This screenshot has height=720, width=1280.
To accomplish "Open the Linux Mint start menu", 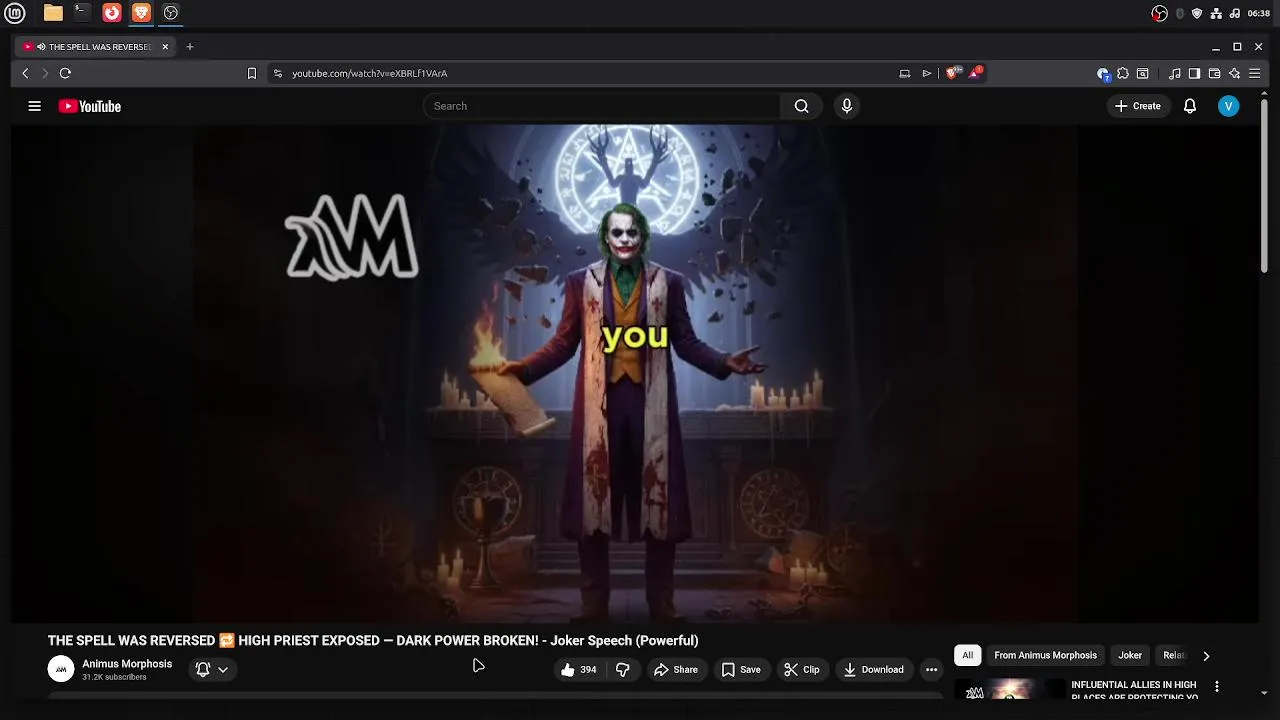I will coord(15,13).
